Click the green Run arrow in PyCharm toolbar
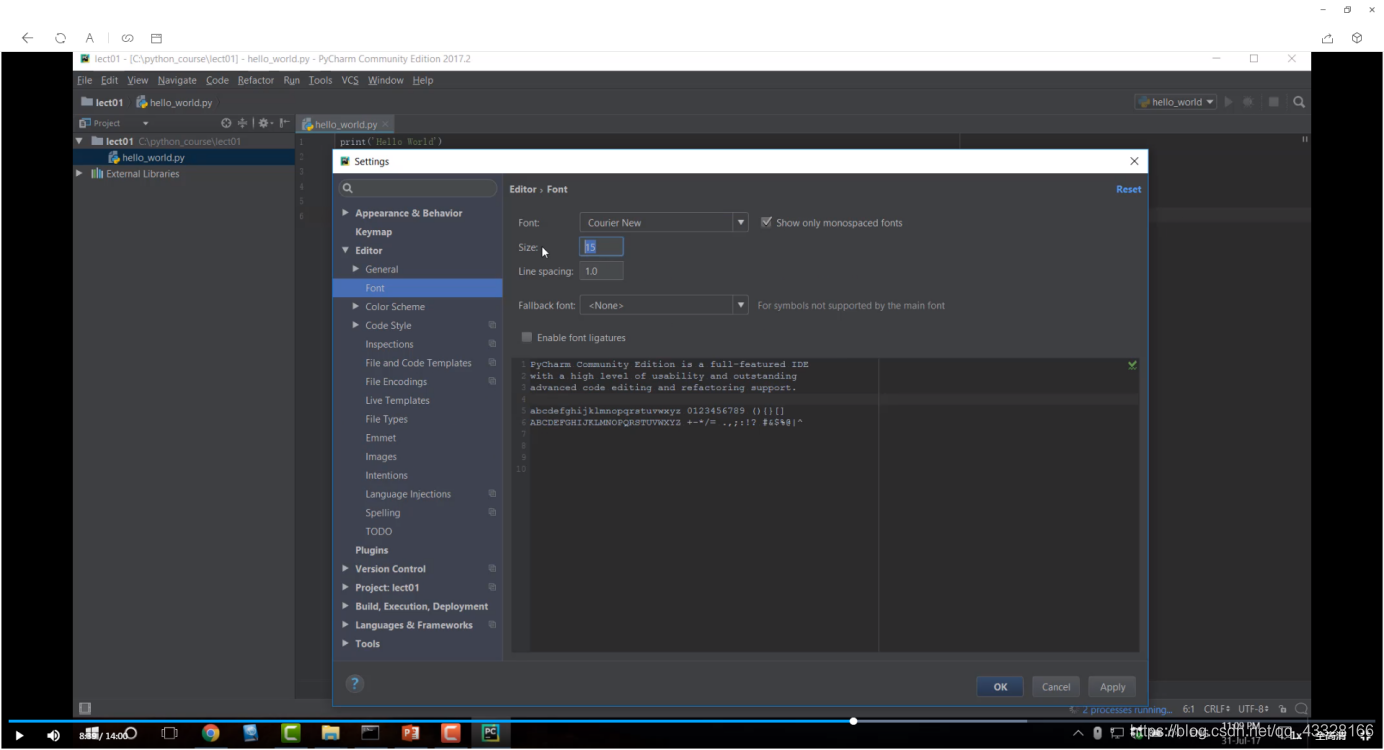 tap(1228, 102)
